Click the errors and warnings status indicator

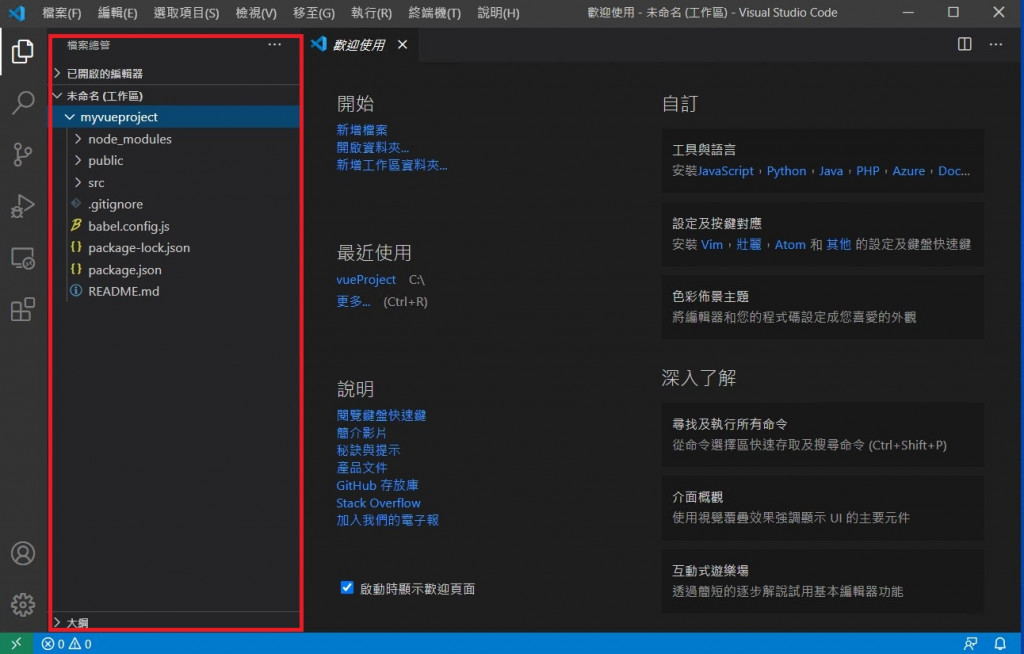click(x=67, y=644)
